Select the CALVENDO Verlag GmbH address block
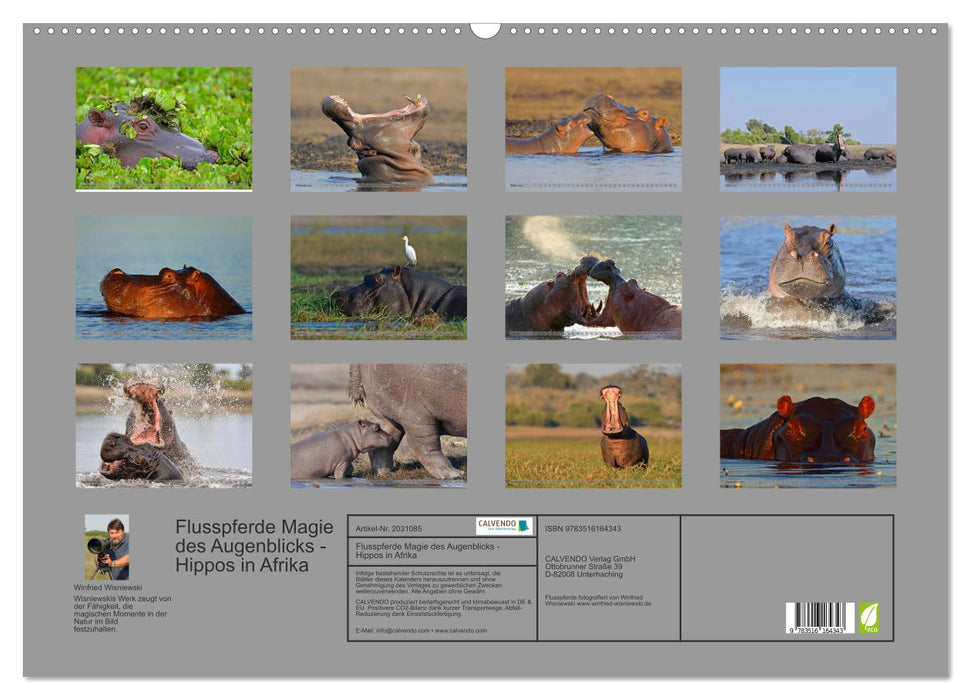The height and width of the screenshot is (700, 971). 590,565
